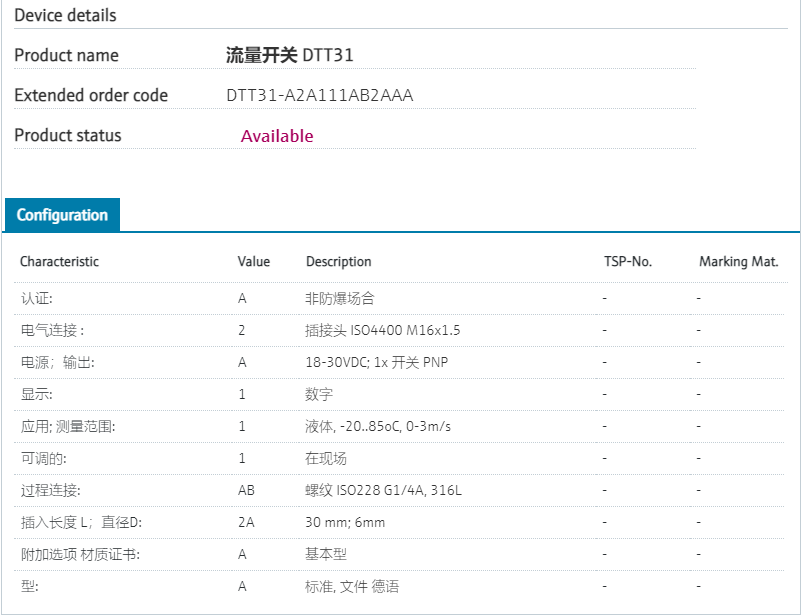802x615 pixels.
Task: Select the 显示 characteristic row
Action: [36, 394]
